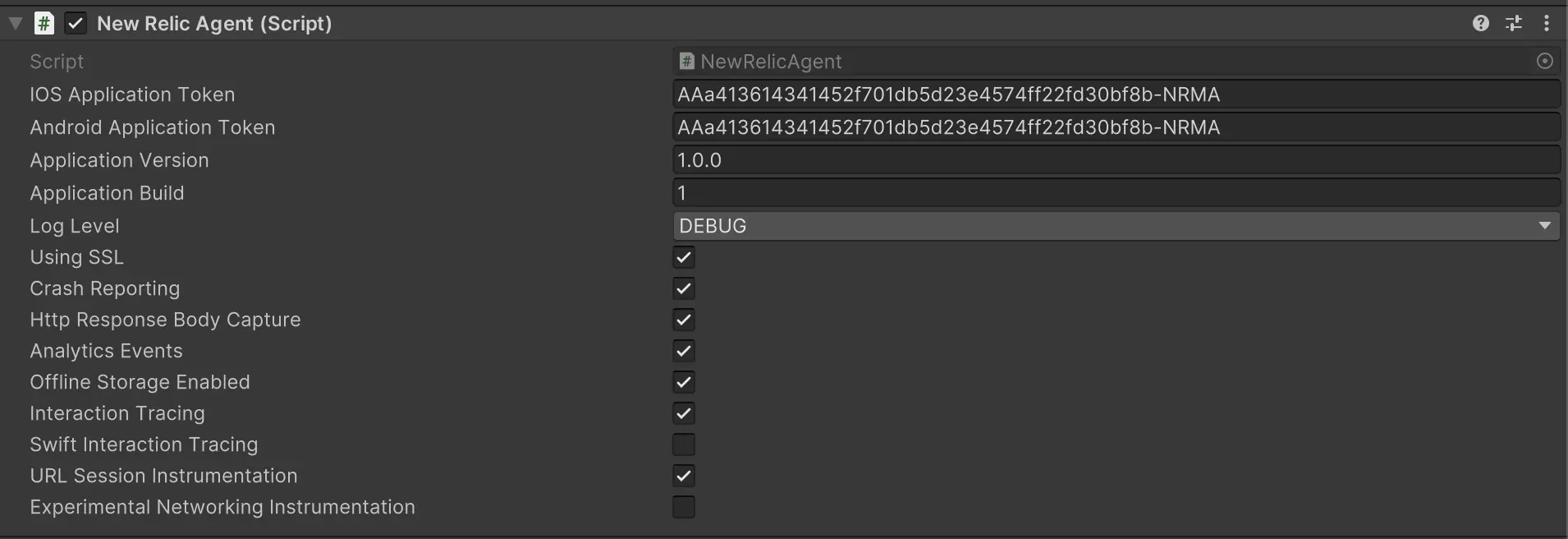This screenshot has height=539, width=1568.
Task: Enable Swift Interaction Tracing
Action: pos(684,445)
